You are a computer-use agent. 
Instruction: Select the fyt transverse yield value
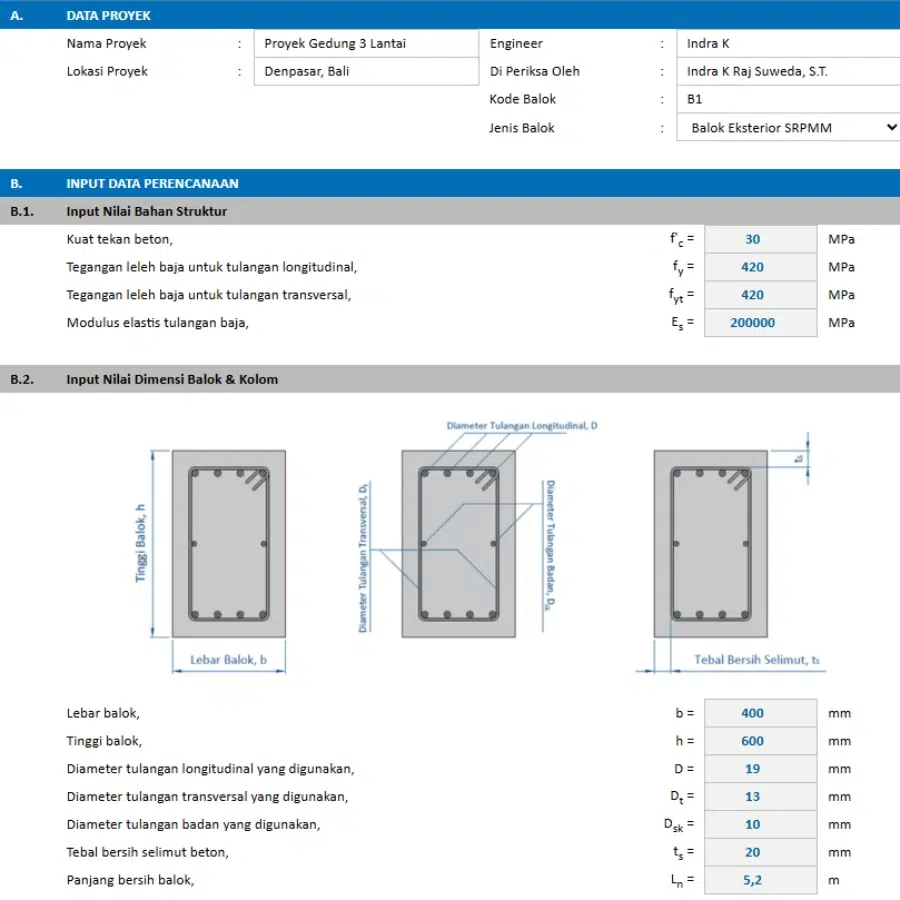(761, 294)
